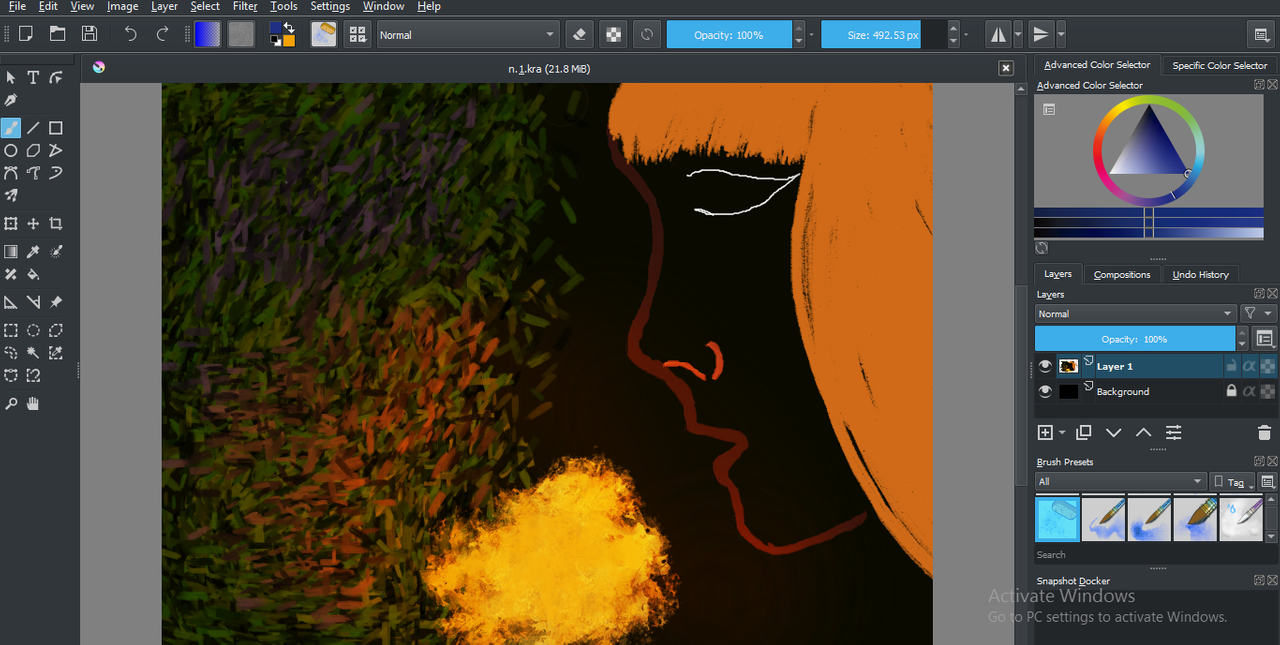Open the brush blending mode Normal dropdown

pos(467,35)
